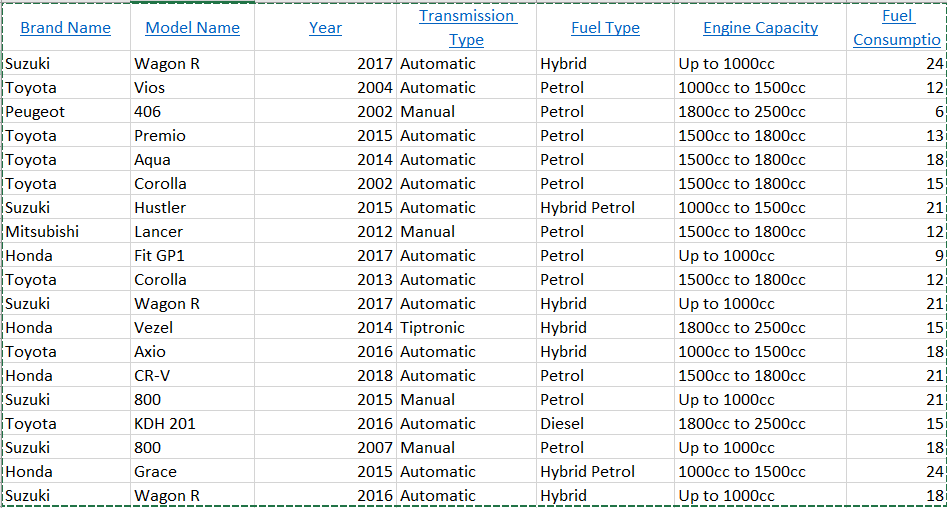Viewport: 947px width, 508px height.
Task: Select the Vezel model cell
Action: 193,327
